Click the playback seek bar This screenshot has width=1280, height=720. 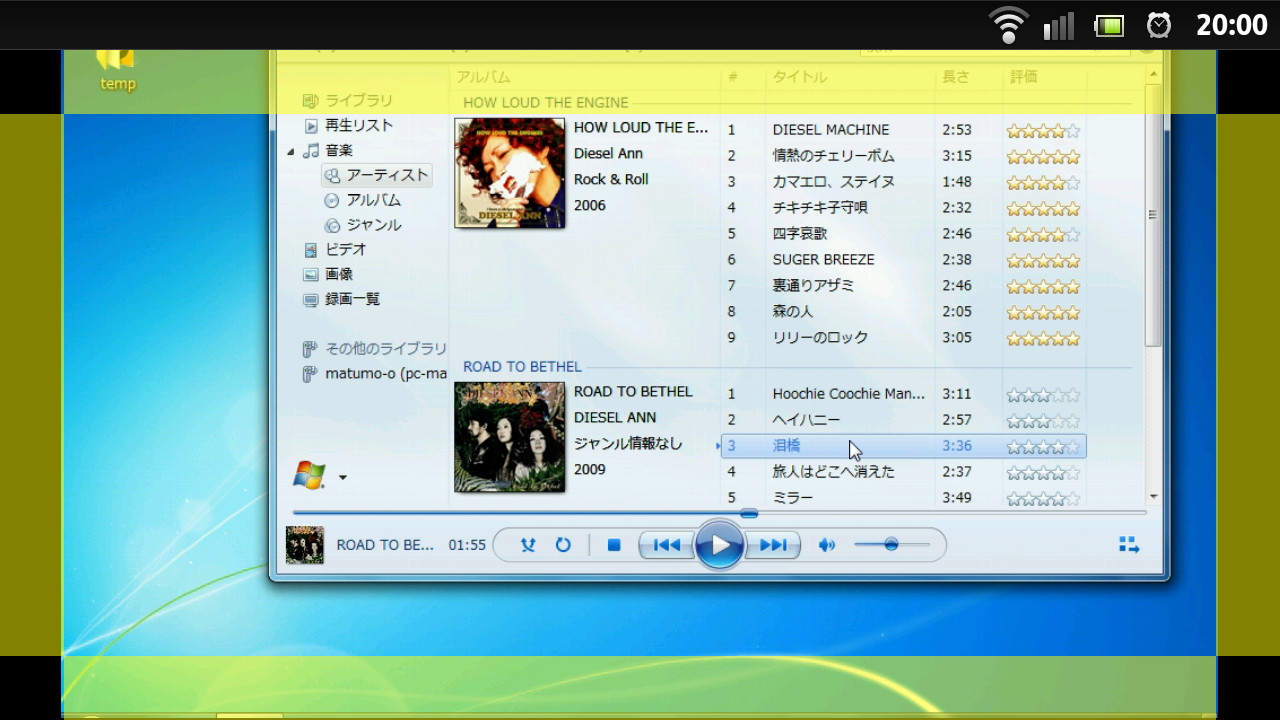[722, 513]
